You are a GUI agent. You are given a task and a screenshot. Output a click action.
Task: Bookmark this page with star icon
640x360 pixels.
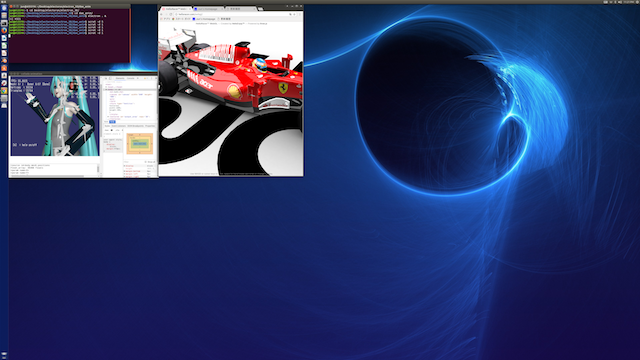294,14
